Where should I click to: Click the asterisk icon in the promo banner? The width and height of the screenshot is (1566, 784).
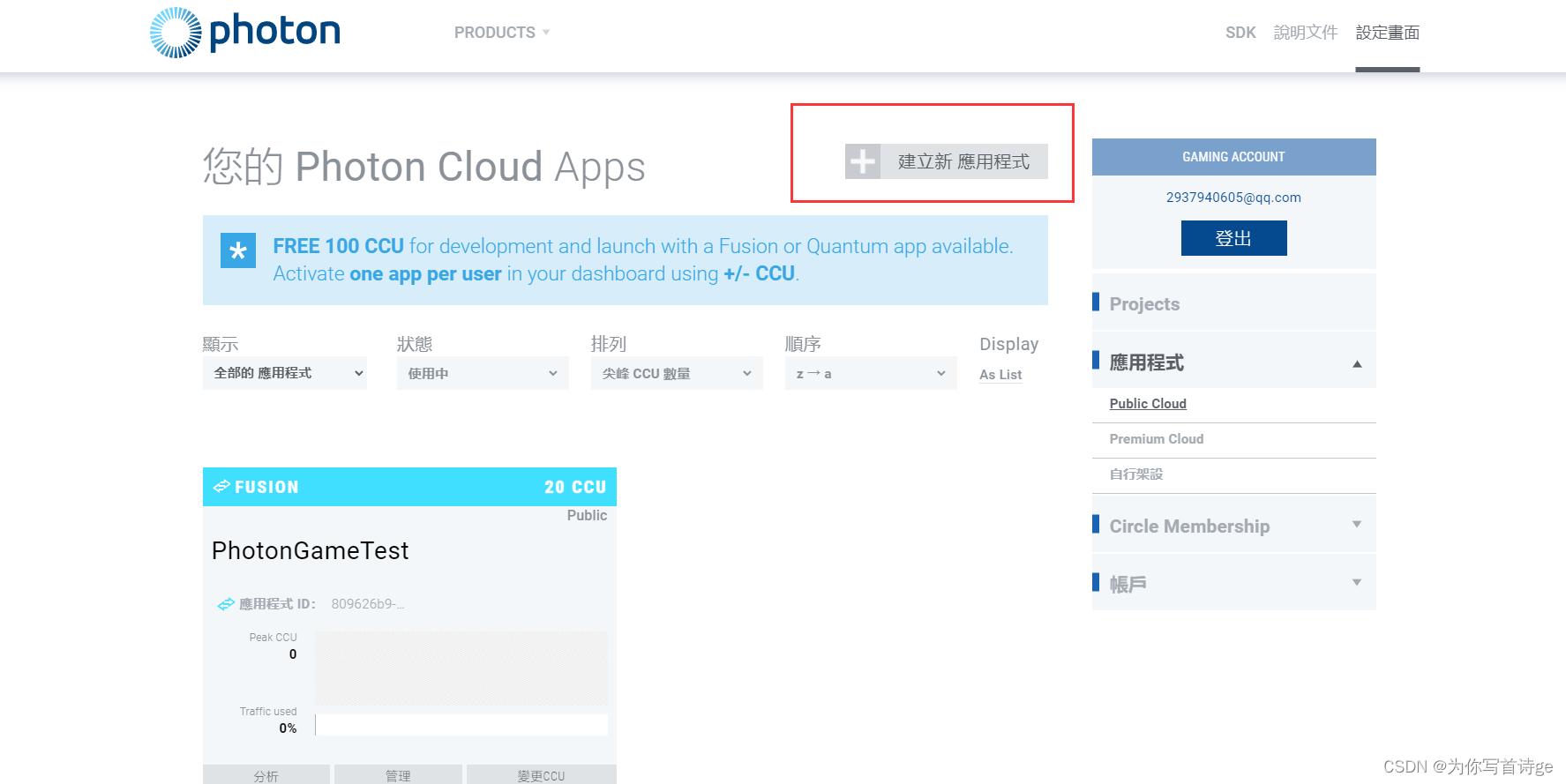pos(238,250)
